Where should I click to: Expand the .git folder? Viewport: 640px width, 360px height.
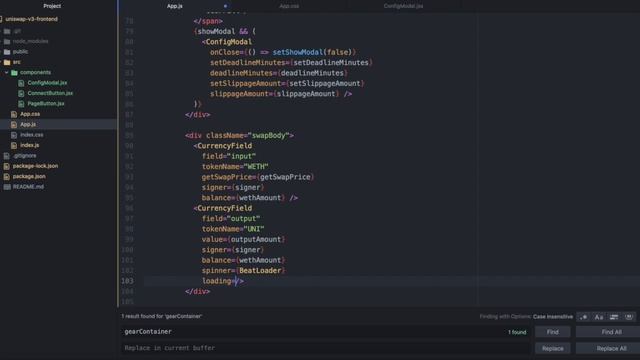(17, 31)
